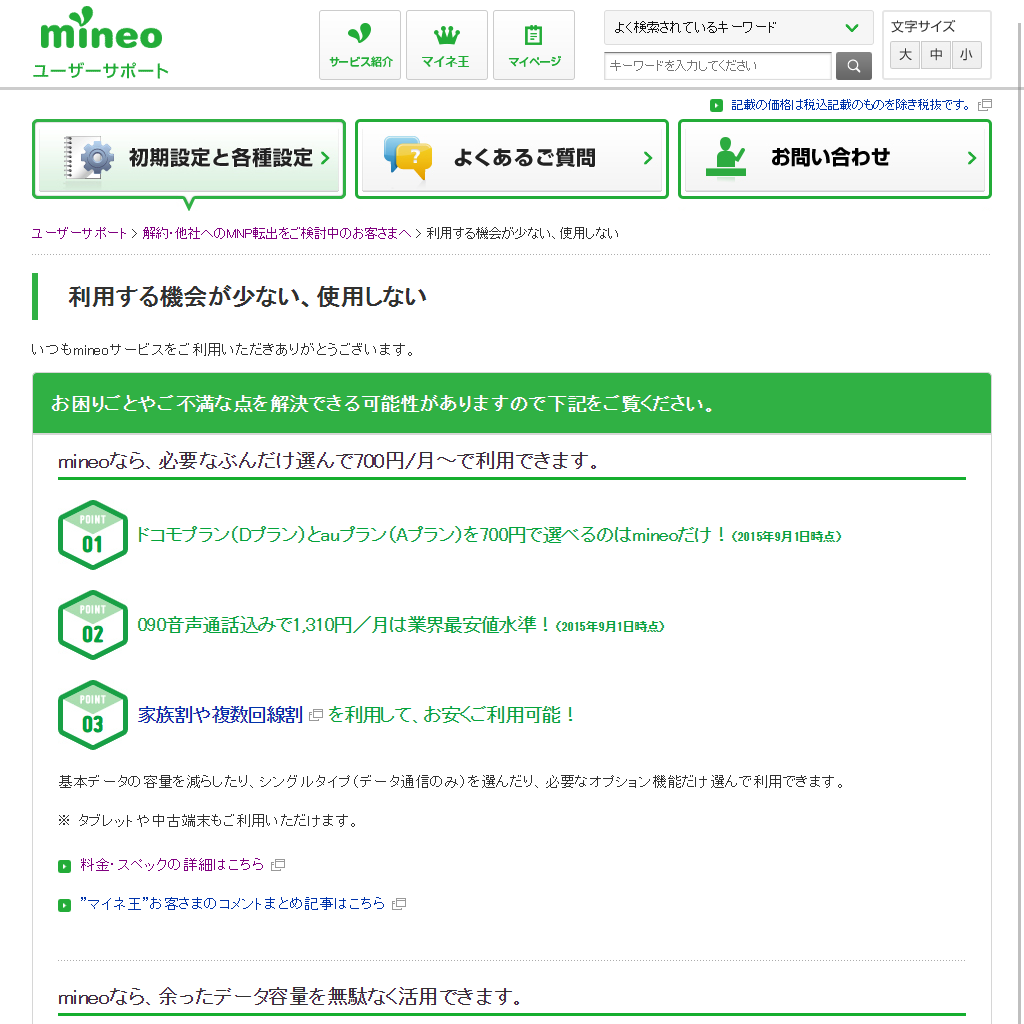
Task: Expand よく検索されているキーワード dropdown
Action: (x=739, y=27)
